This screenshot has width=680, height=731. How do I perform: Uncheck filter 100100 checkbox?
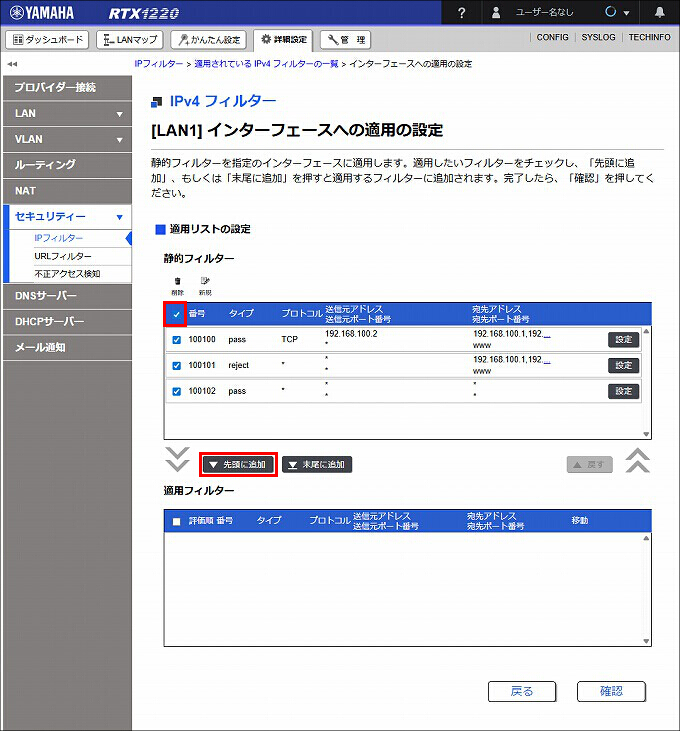(176, 340)
